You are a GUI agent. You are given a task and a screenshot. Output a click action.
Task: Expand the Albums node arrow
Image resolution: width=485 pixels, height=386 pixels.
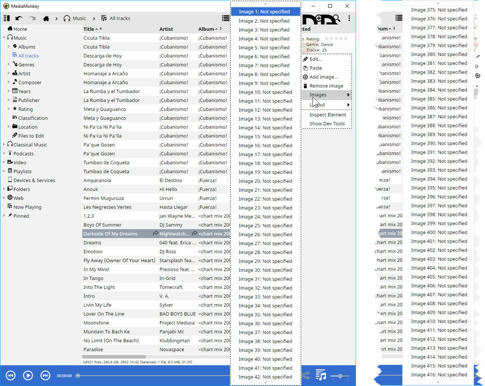coord(9,47)
